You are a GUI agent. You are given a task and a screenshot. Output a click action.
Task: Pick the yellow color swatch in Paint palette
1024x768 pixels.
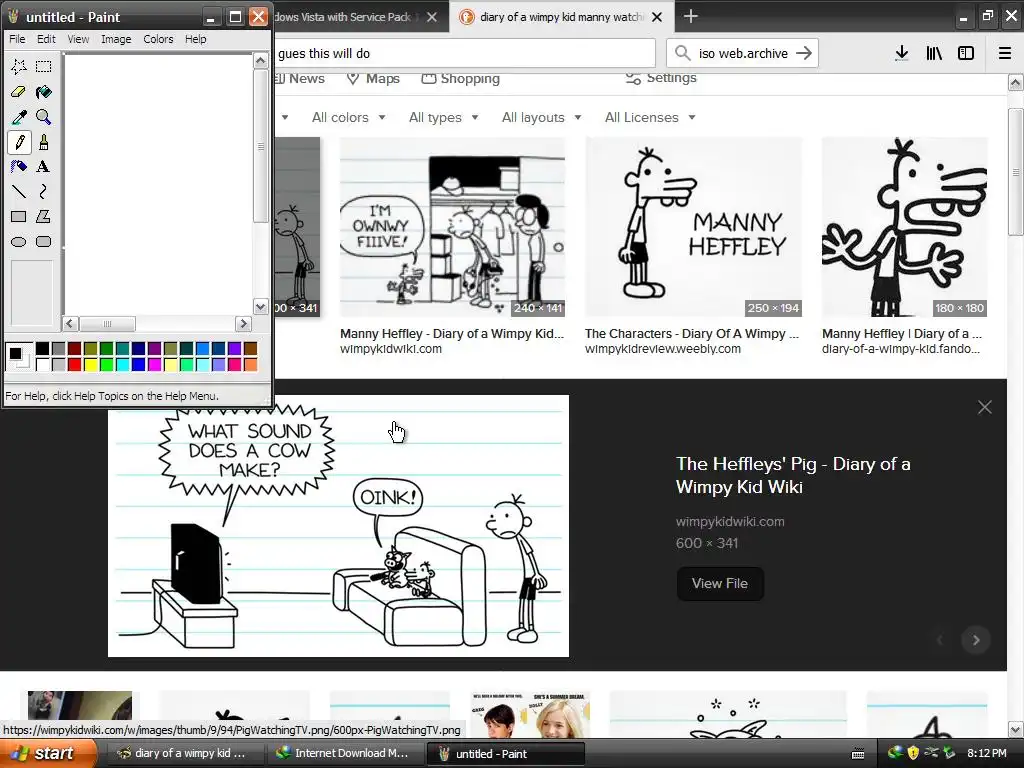(90, 364)
